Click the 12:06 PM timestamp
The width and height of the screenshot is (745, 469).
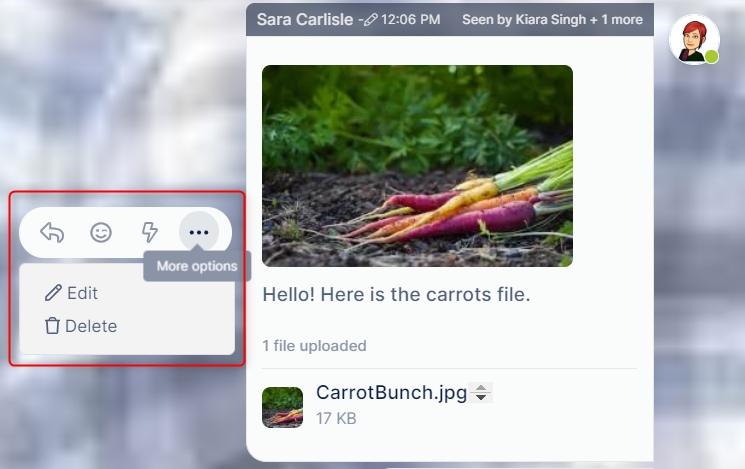[x=411, y=19]
